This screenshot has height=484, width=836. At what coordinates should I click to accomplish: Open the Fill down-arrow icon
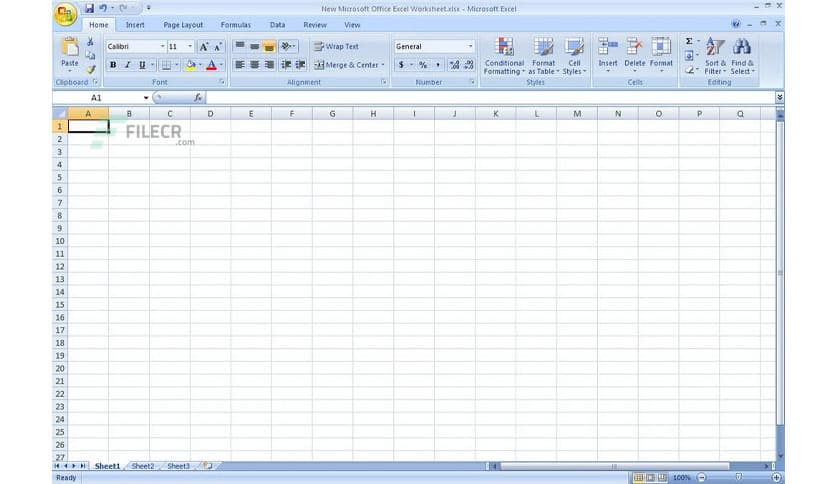tap(689, 55)
